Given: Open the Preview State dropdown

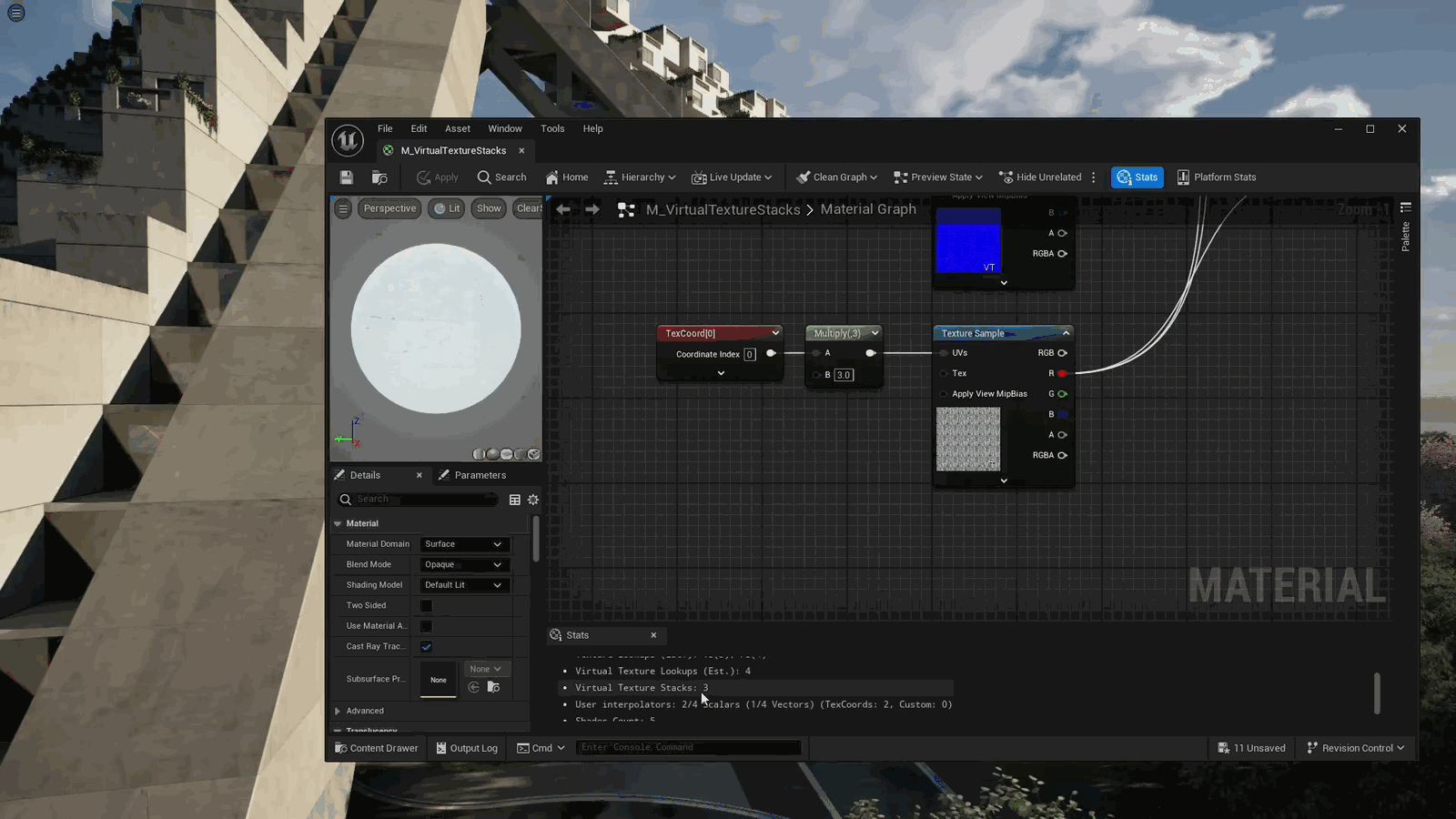Looking at the screenshot, I should click(938, 177).
